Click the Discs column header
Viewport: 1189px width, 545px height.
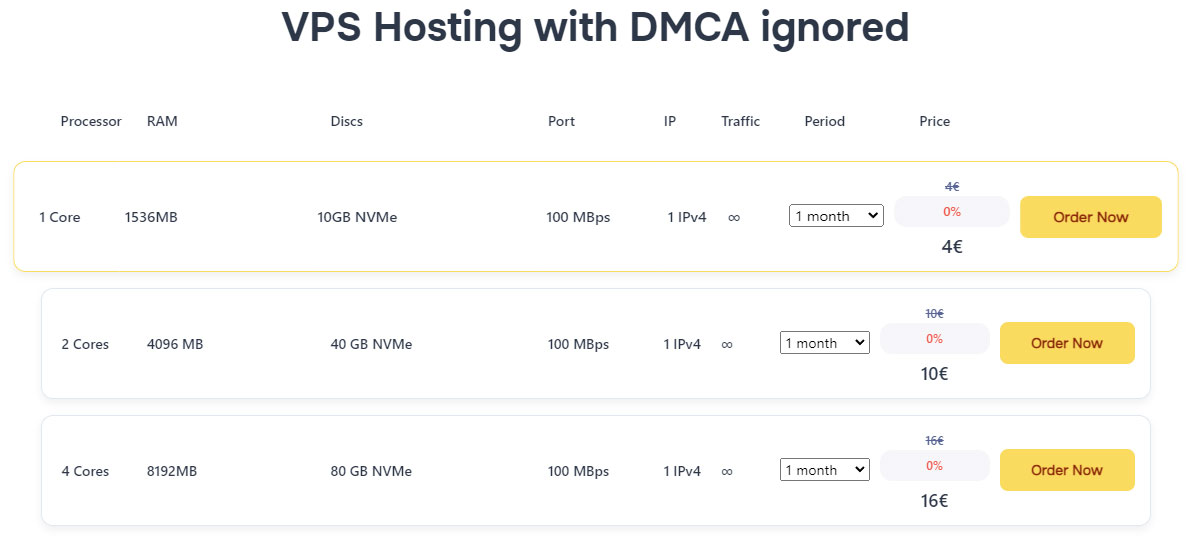click(x=347, y=121)
